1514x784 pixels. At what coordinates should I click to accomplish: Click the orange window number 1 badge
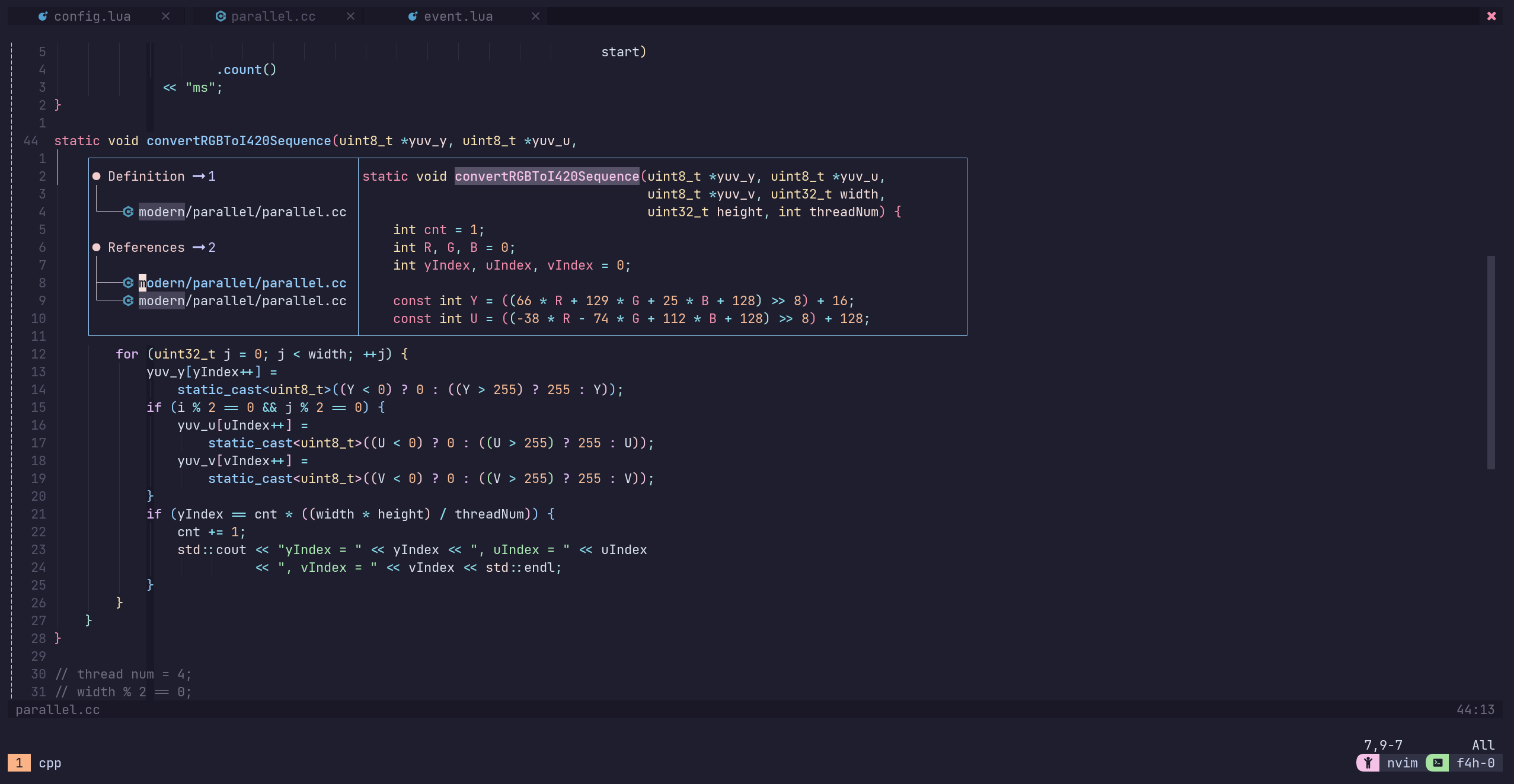tap(19, 763)
